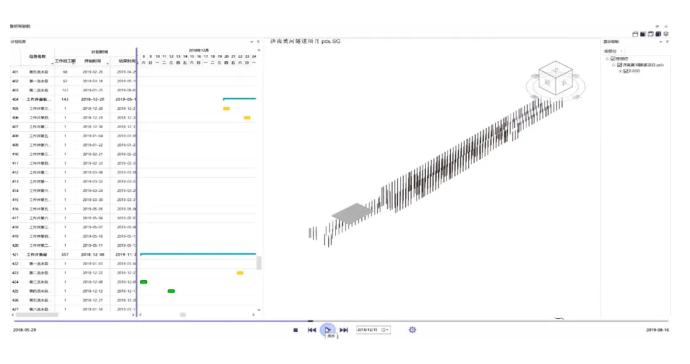690x364 pixels.
Task: Click the third window-layout icon in top-right toolbar
Action: (x=650, y=34)
